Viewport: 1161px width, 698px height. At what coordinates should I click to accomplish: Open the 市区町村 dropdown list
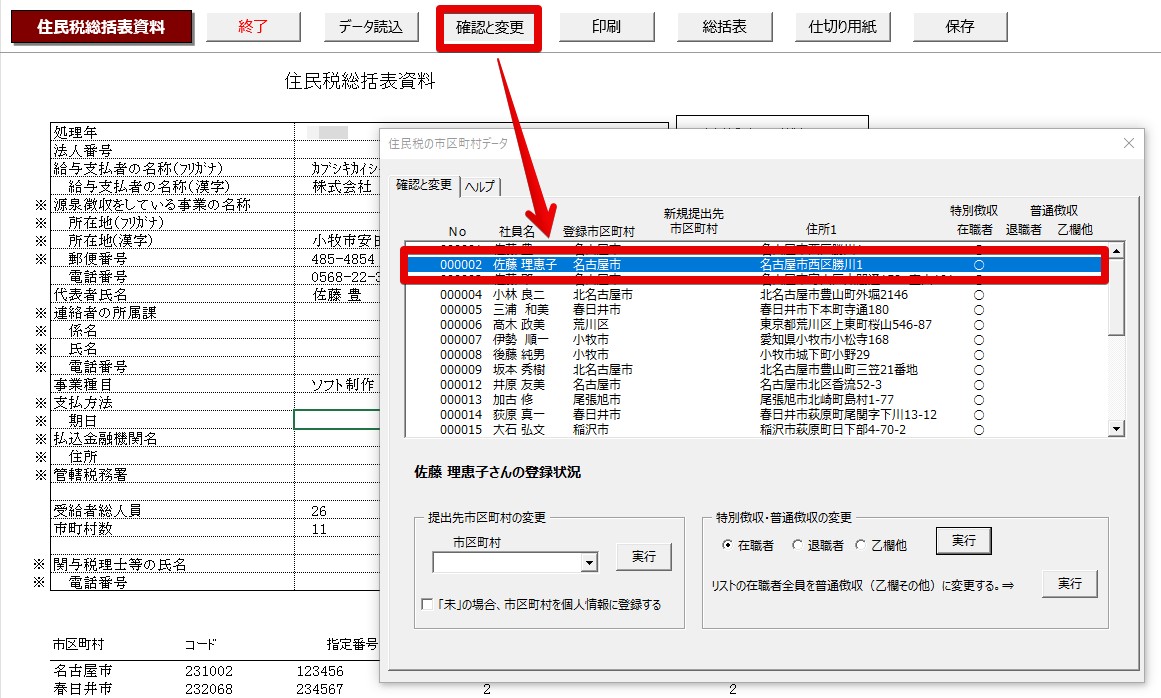(589, 563)
